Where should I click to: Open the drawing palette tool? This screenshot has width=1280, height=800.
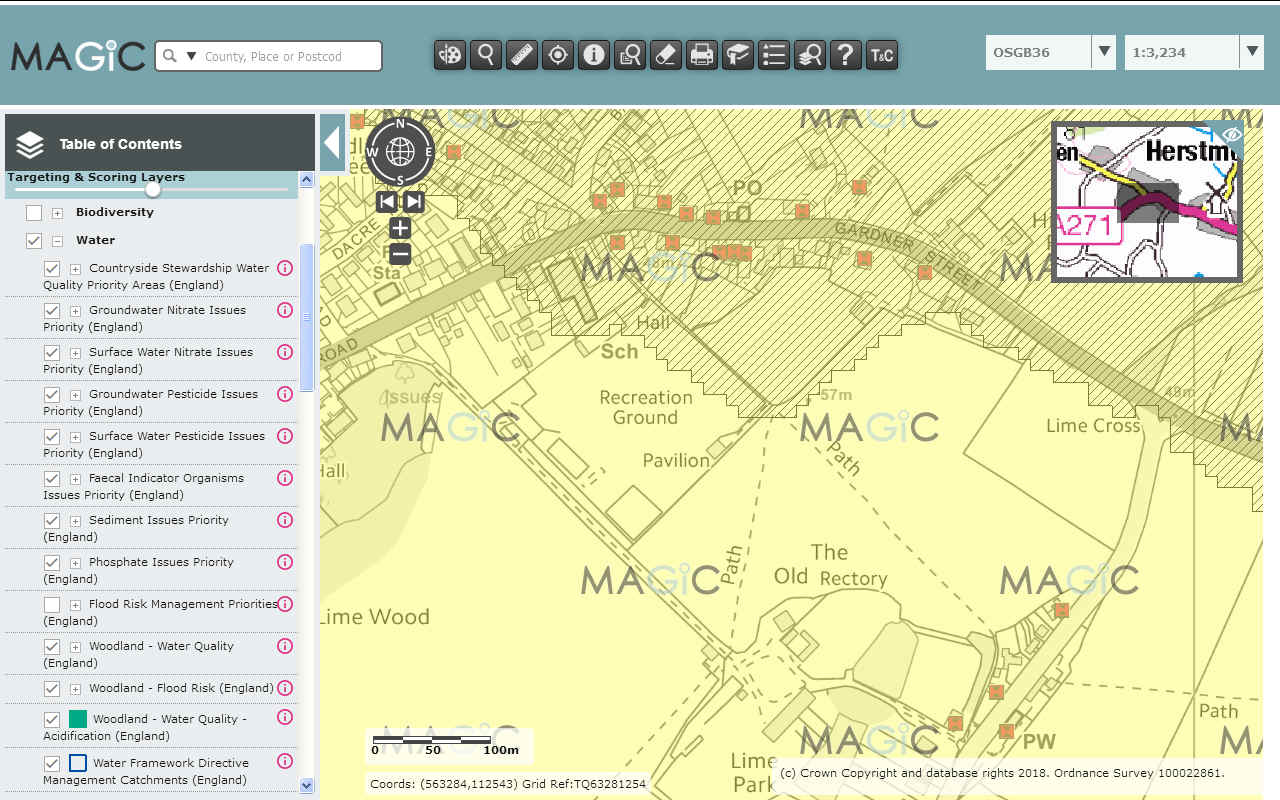(x=450, y=55)
